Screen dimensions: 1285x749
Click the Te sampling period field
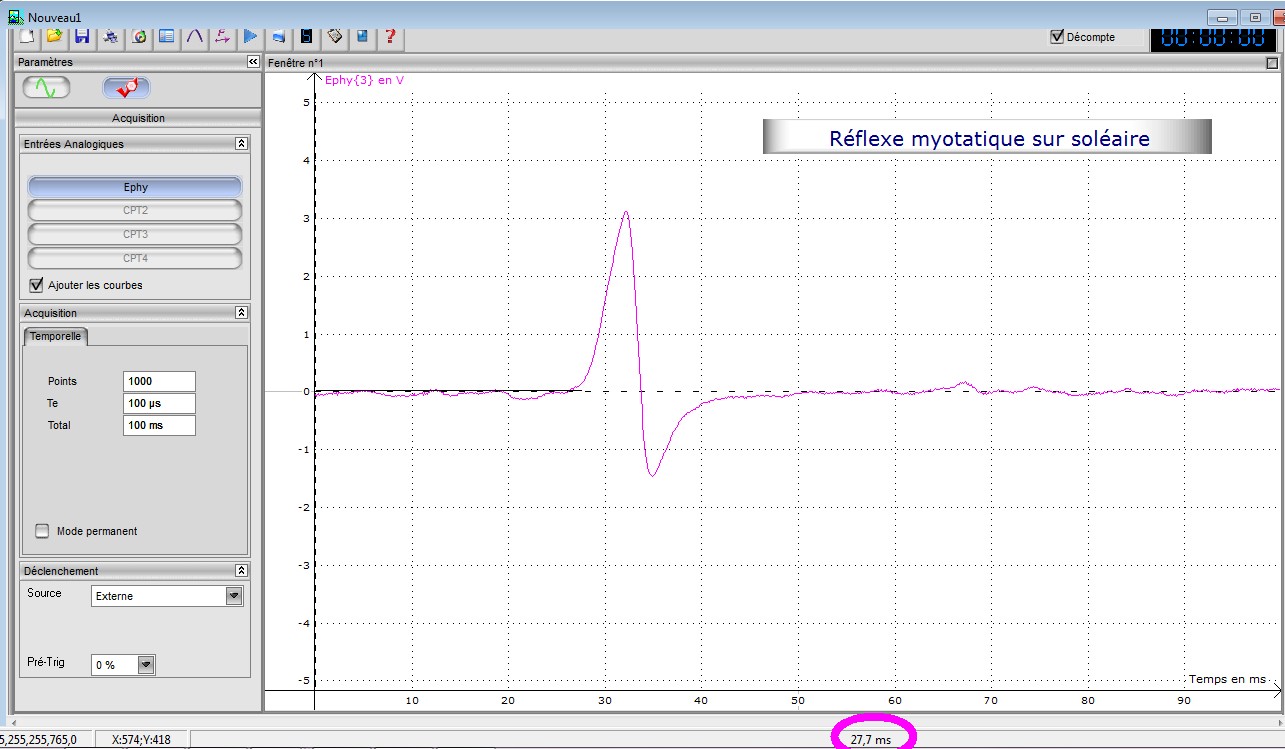click(x=159, y=403)
